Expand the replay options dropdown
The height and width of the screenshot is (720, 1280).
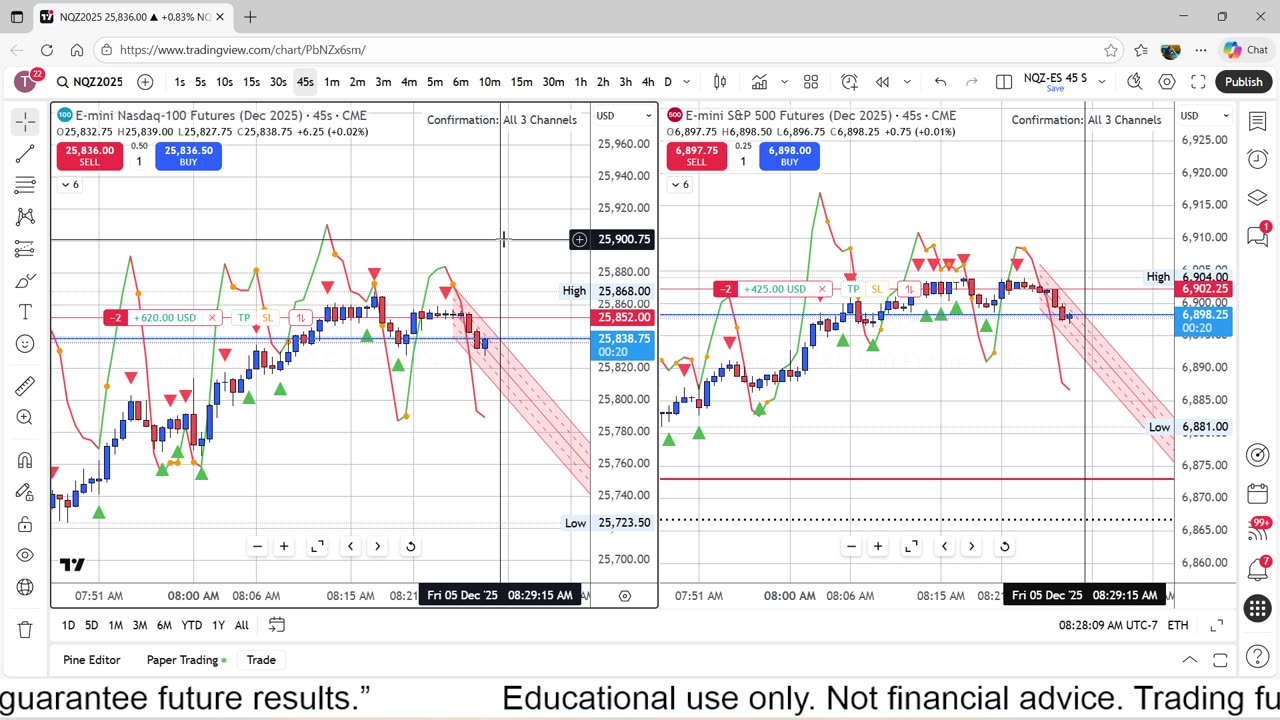tap(907, 82)
